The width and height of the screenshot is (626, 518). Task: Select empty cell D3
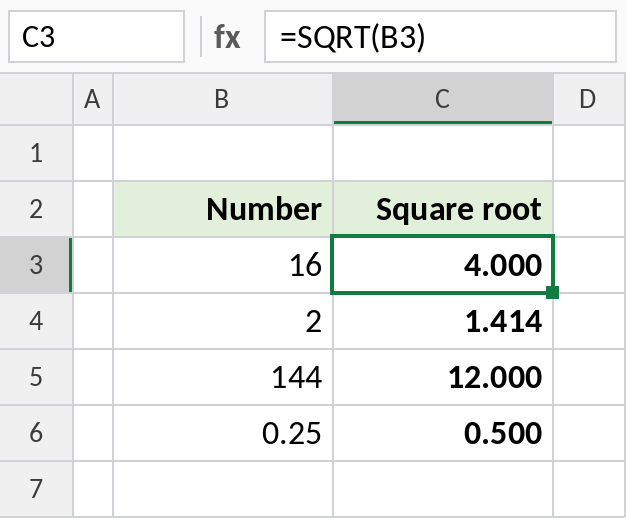(x=589, y=265)
